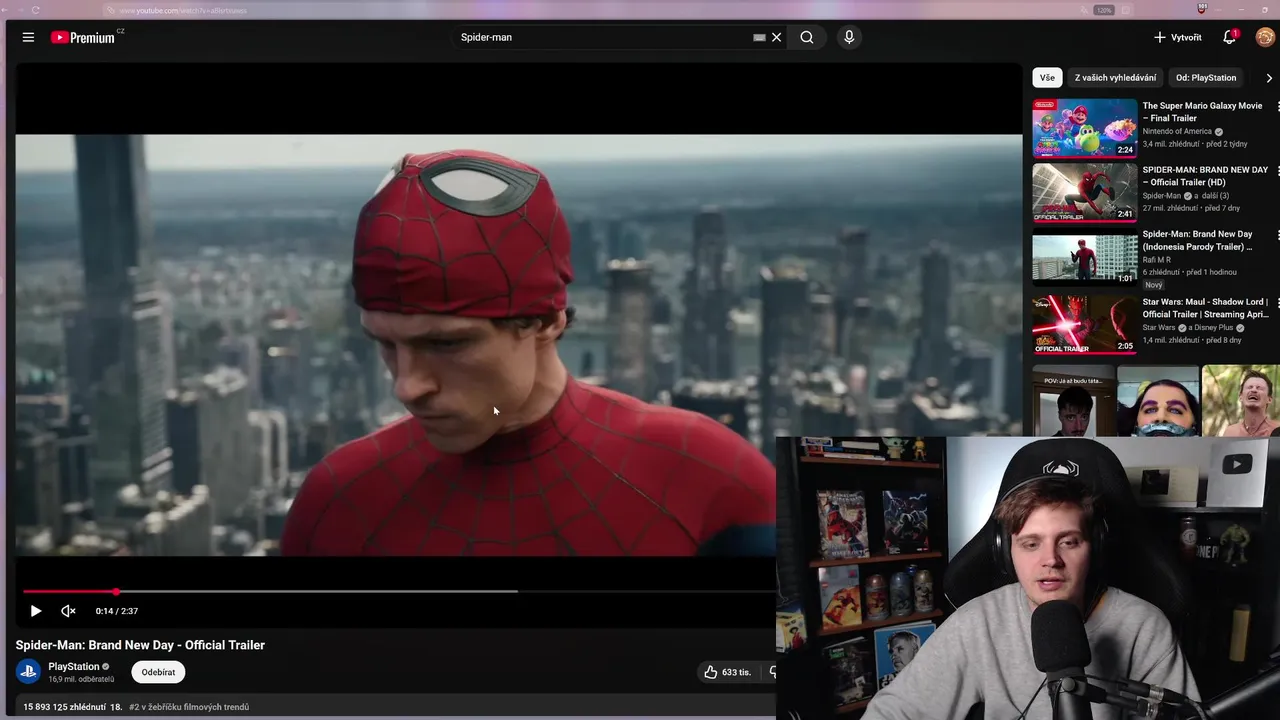
Task: Open the account avatar menu
Action: point(1265,37)
